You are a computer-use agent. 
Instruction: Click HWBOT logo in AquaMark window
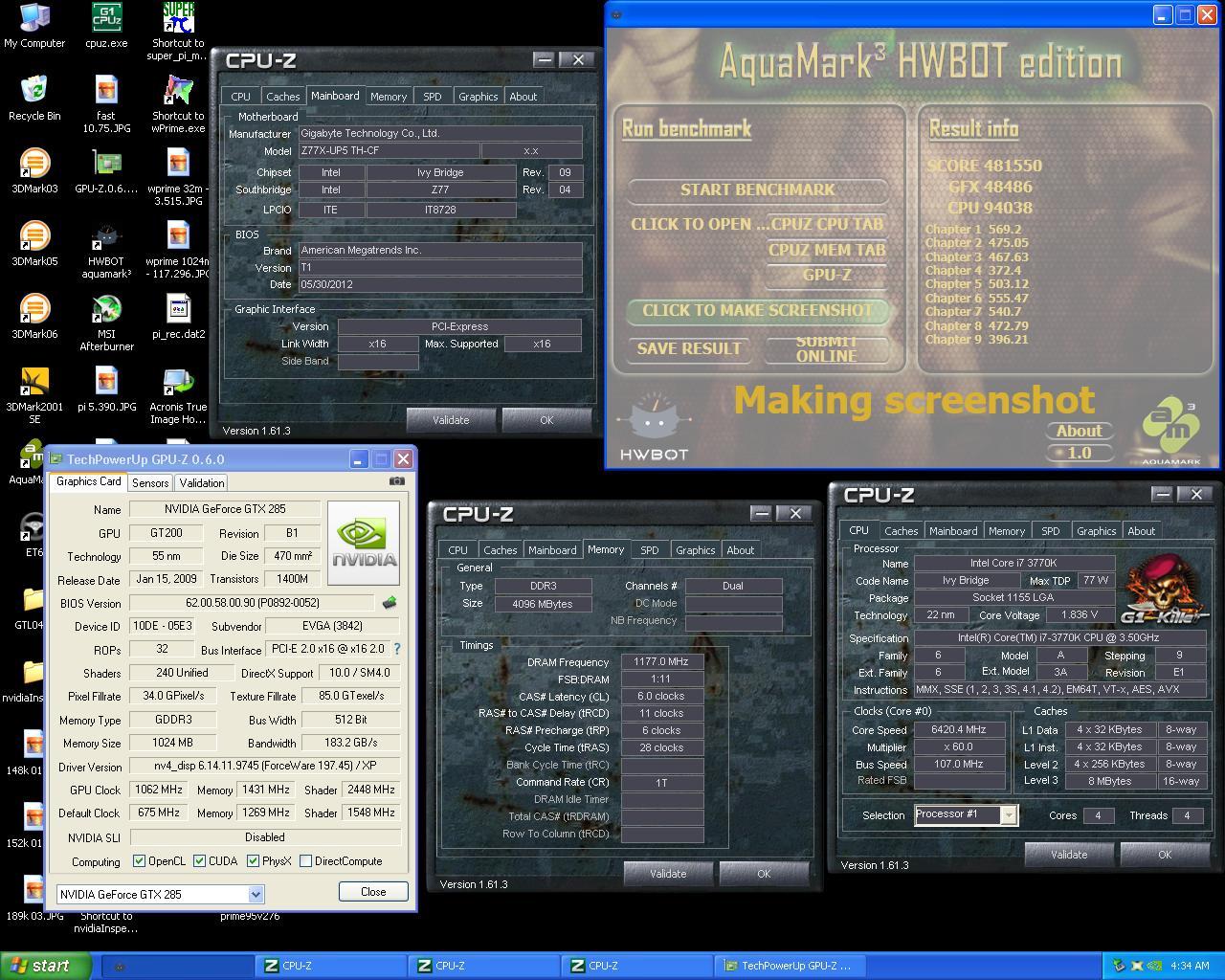(654, 427)
